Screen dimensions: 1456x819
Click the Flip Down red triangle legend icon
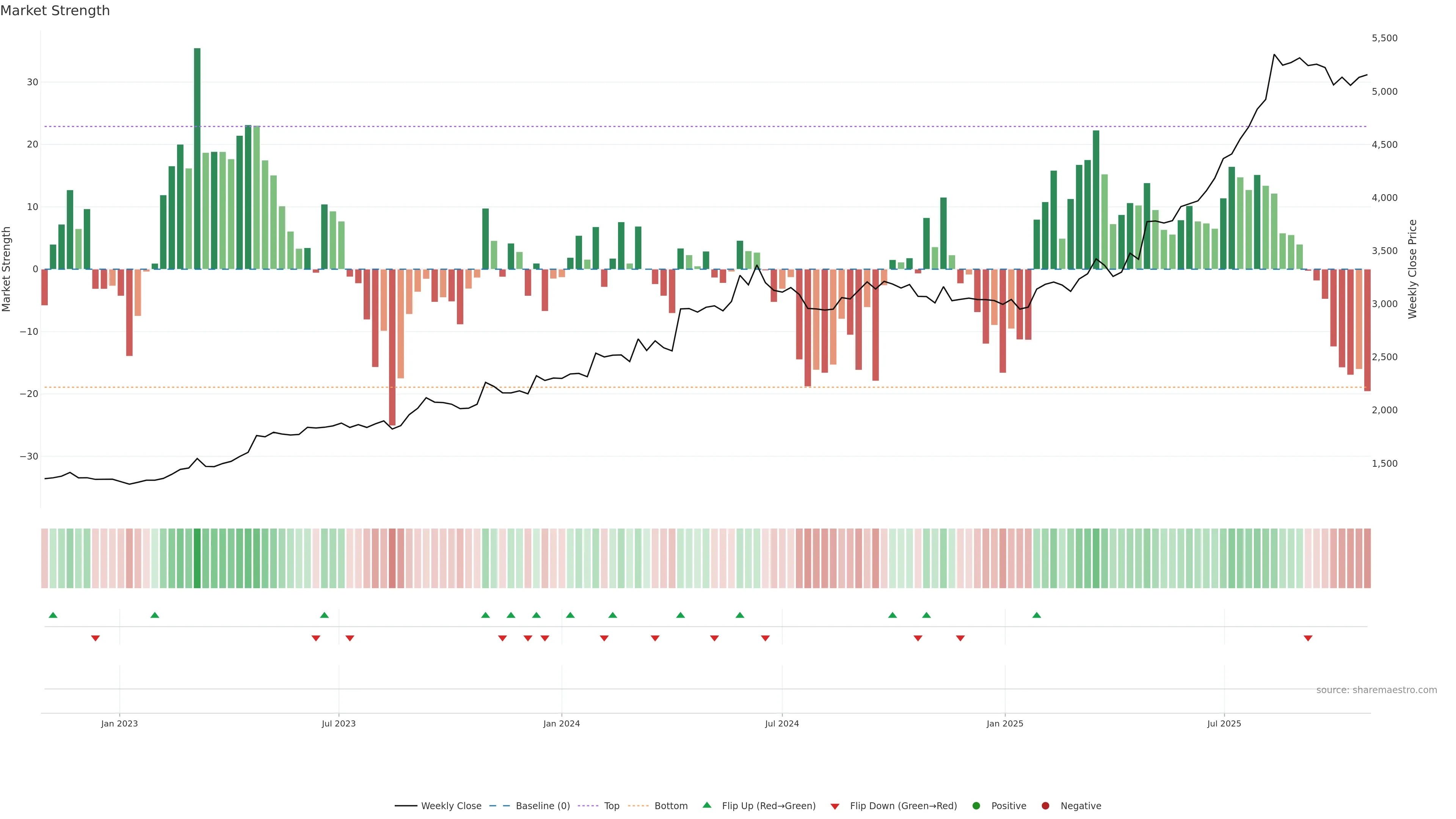coord(835,806)
